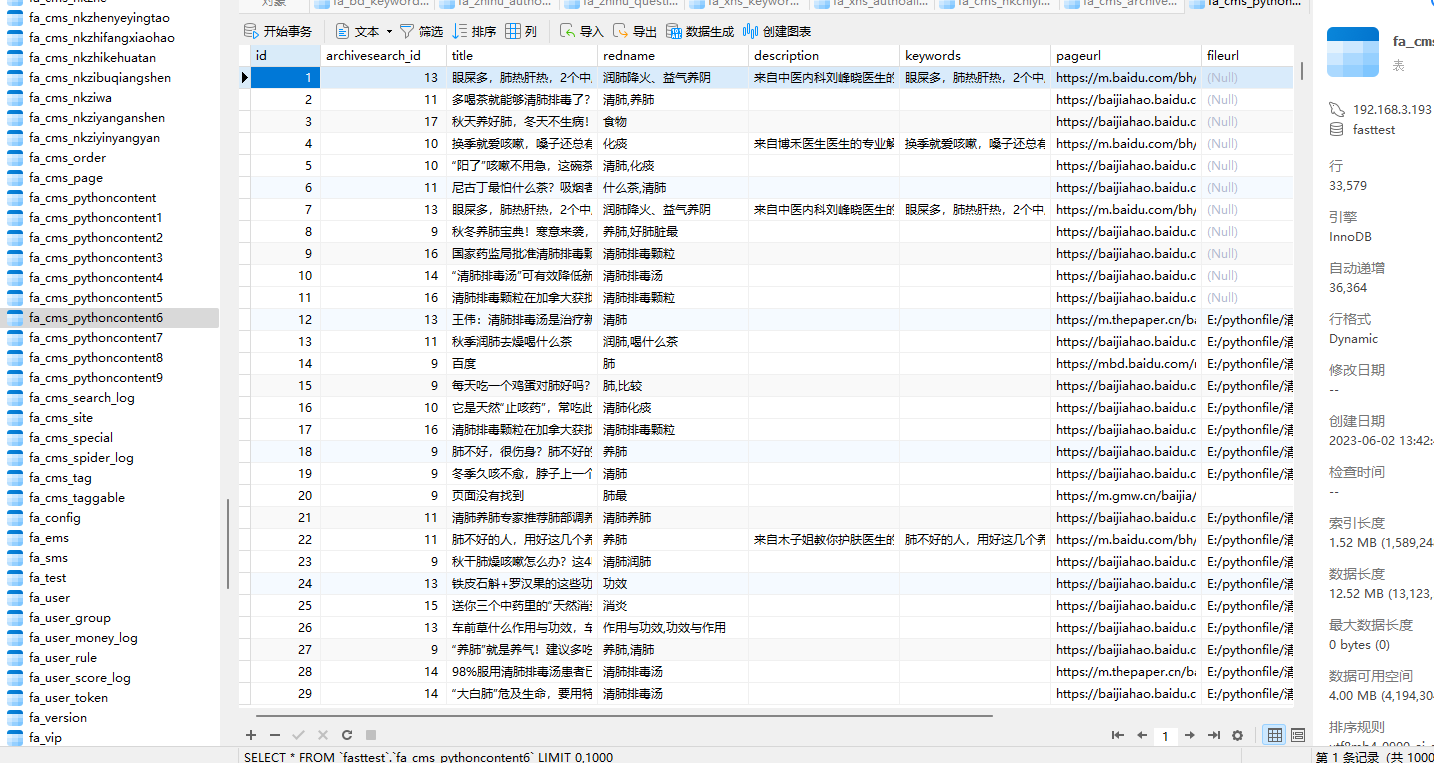1434x763 pixels.
Task: Go to the last page of records
Action: click(x=1214, y=735)
